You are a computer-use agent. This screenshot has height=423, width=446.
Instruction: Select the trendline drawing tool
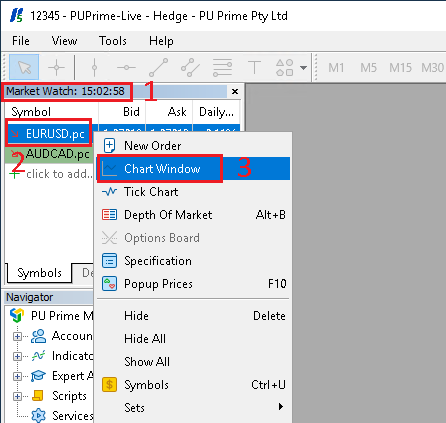(158, 67)
